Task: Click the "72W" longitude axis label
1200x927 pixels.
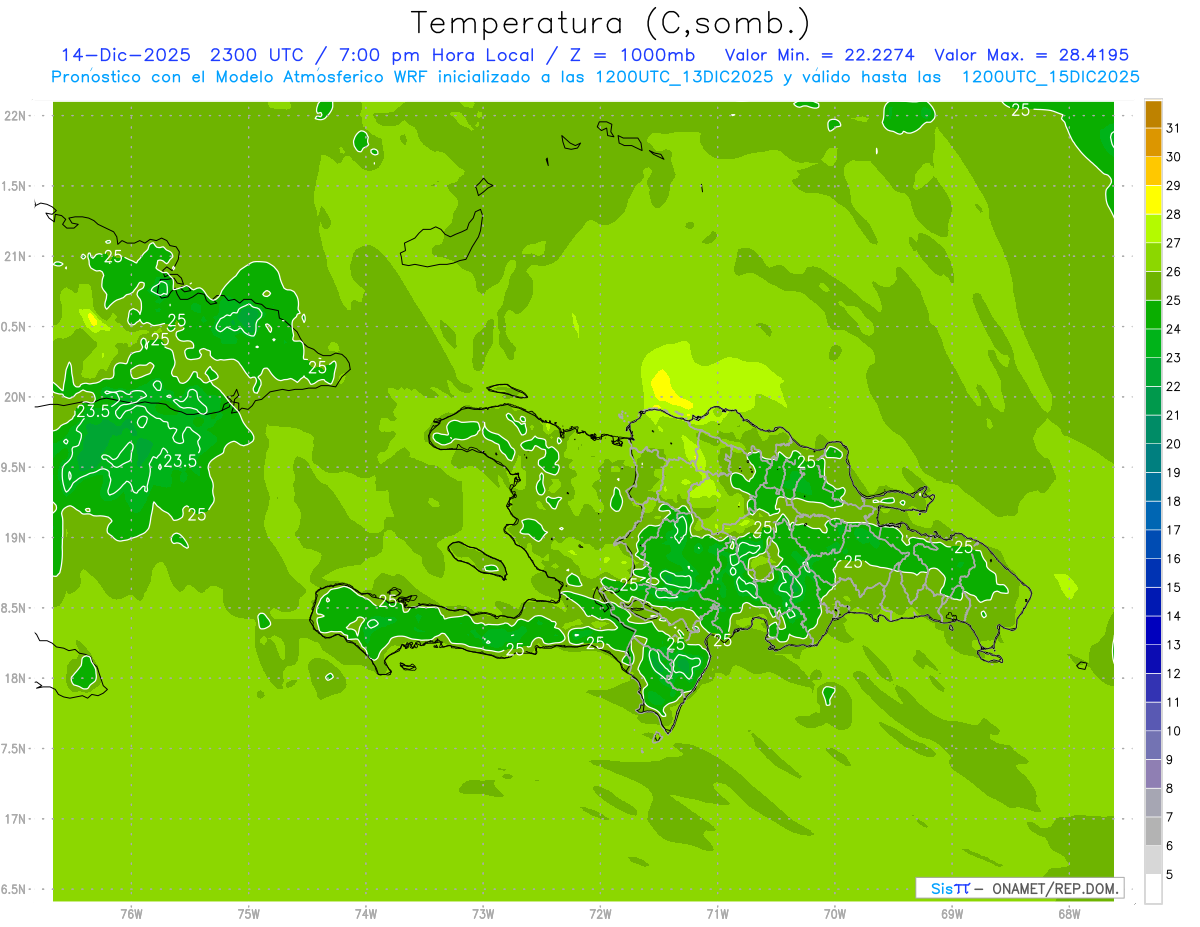Action: 600,914
